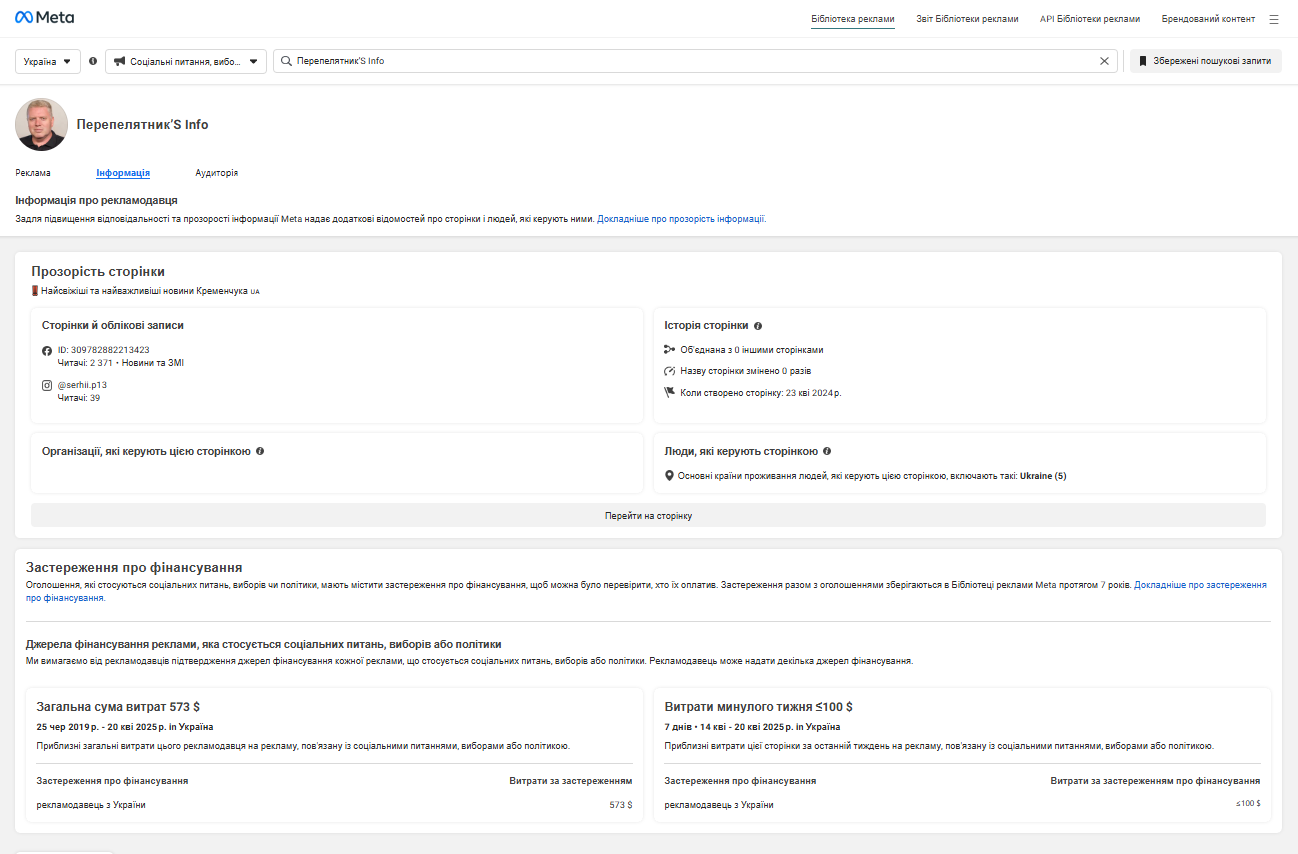Switch to the Аудиторія tab

tap(216, 173)
